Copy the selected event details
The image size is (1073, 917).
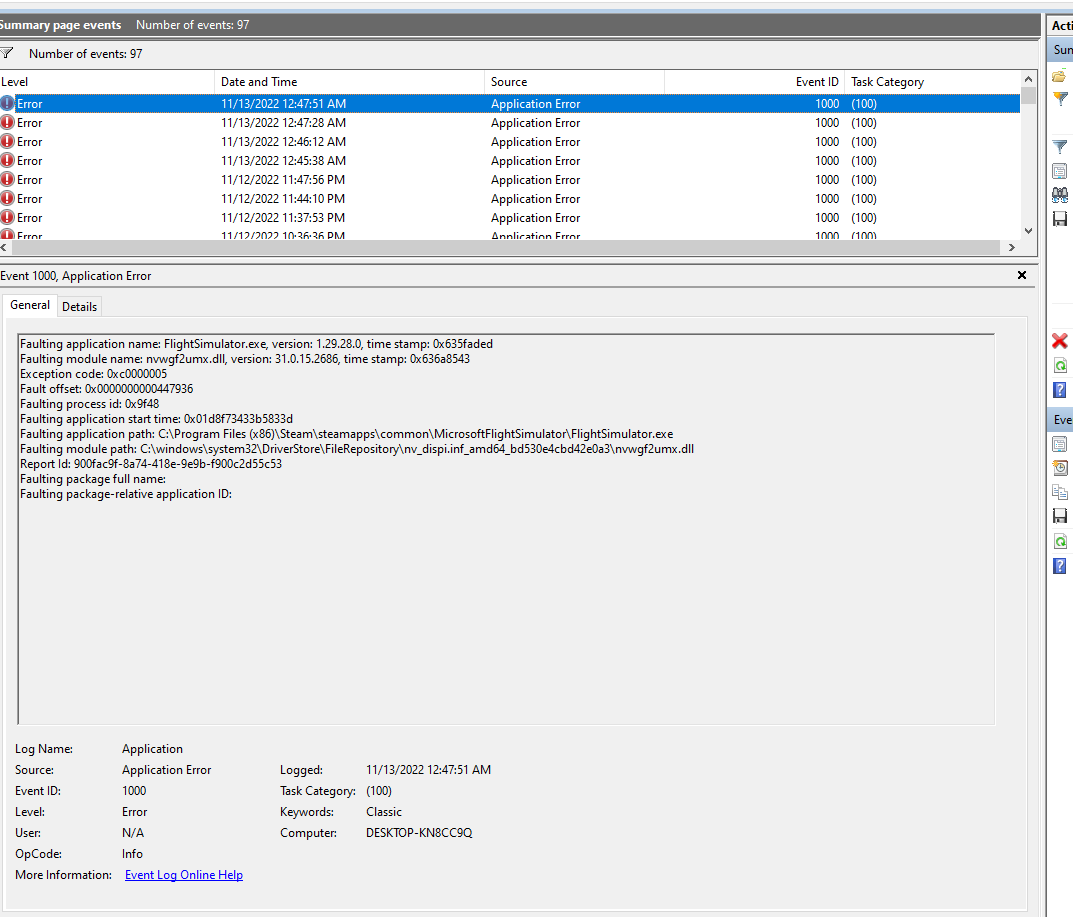1059,491
